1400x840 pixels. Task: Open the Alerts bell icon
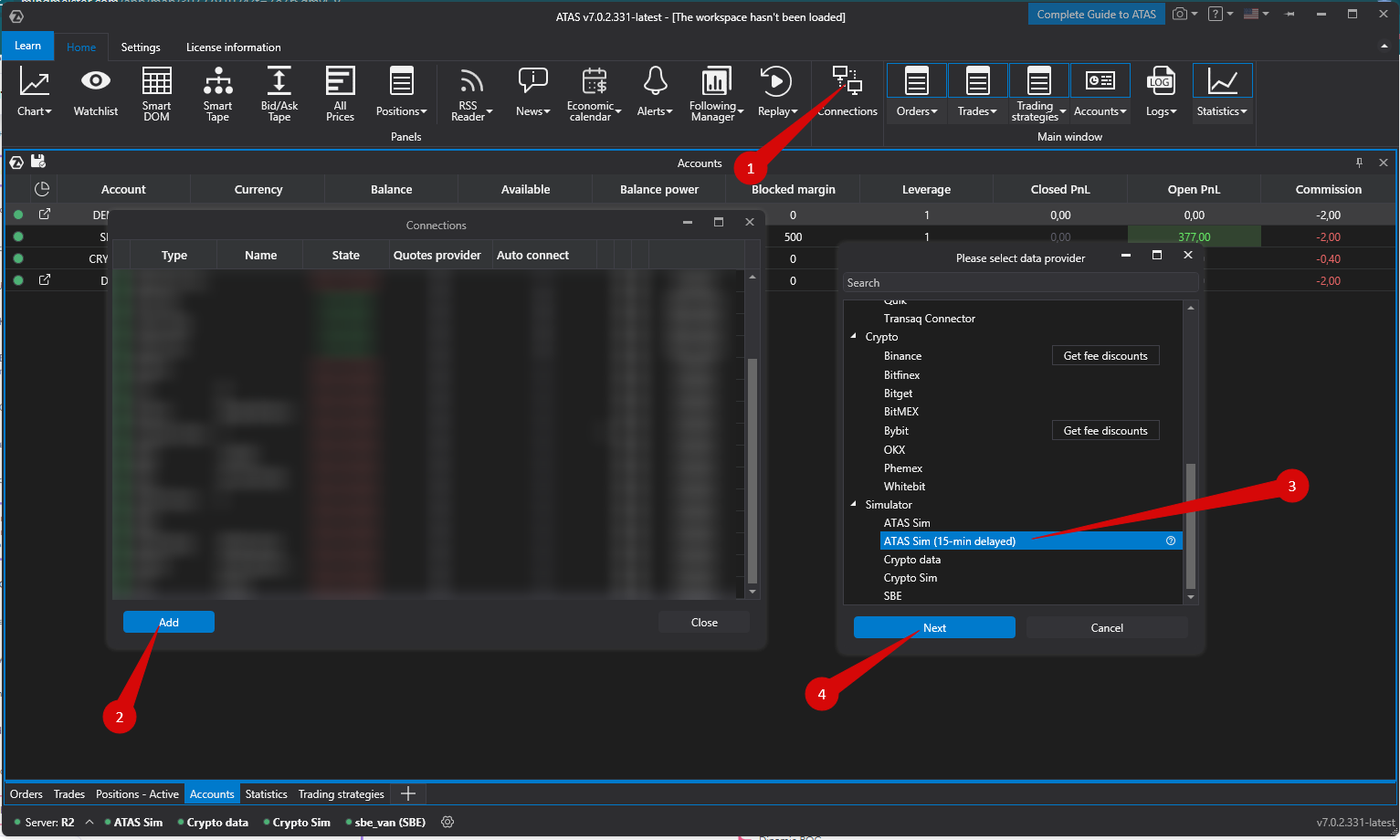pyautogui.click(x=655, y=81)
